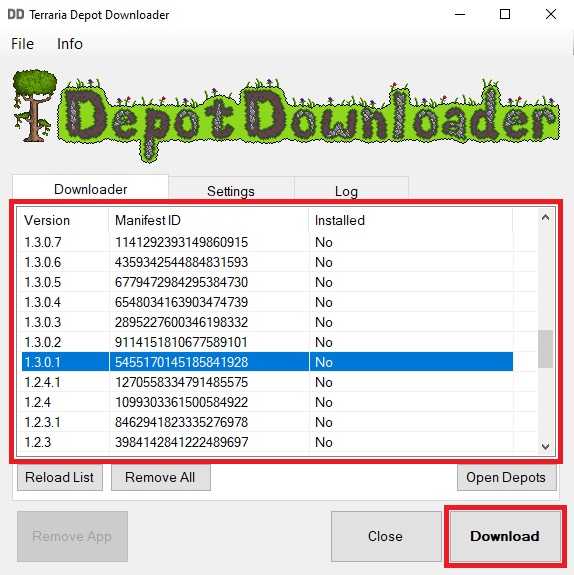Select version 1.3.0.2 row
Image resolution: width=574 pixels, height=575 pixels.
[x=267, y=342]
